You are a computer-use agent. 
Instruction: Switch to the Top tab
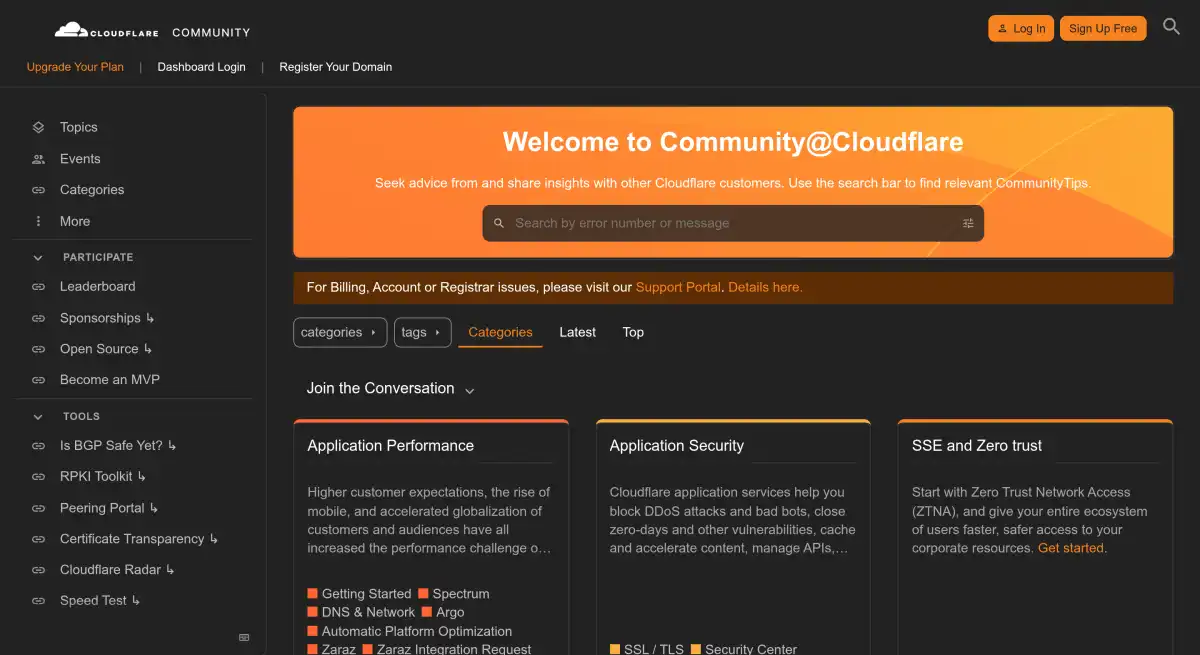tap(633, 332)
